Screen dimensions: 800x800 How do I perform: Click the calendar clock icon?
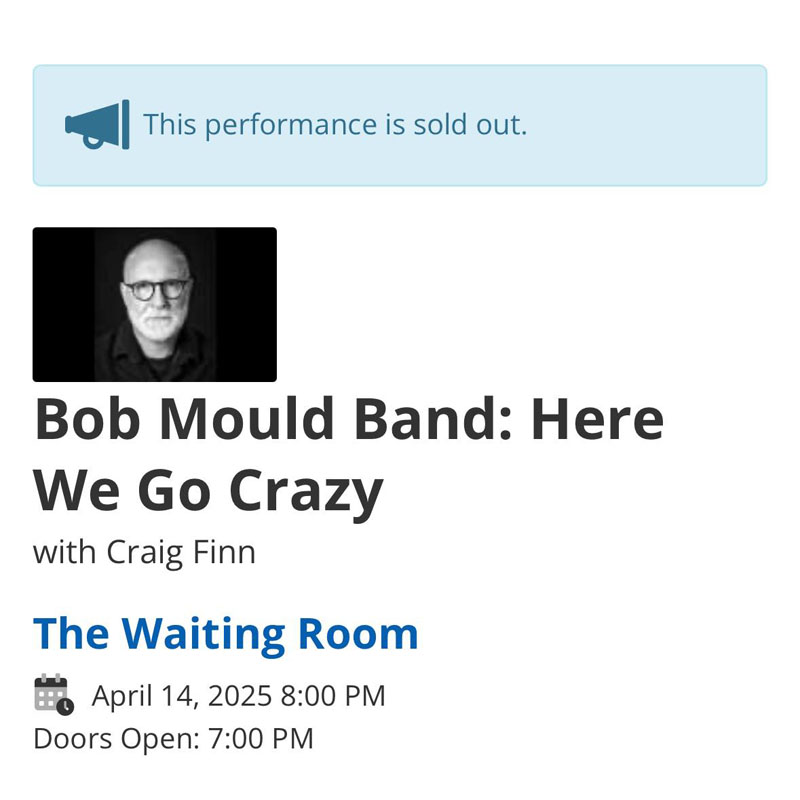[x=53, y=695]
